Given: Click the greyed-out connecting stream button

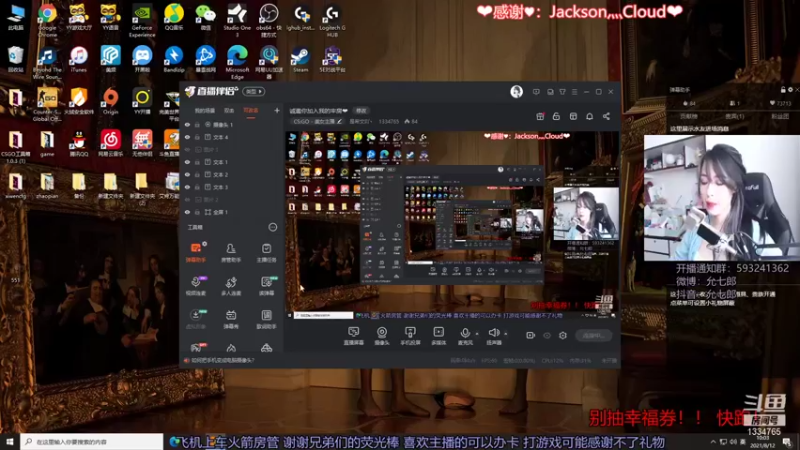Looking at the screenshot, I should coord(593,335).
